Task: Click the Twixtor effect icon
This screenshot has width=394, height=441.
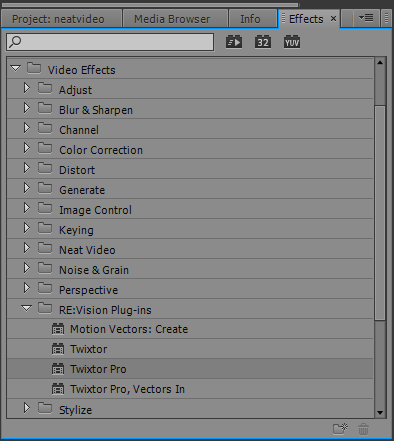Action: [x=58, y=349]
